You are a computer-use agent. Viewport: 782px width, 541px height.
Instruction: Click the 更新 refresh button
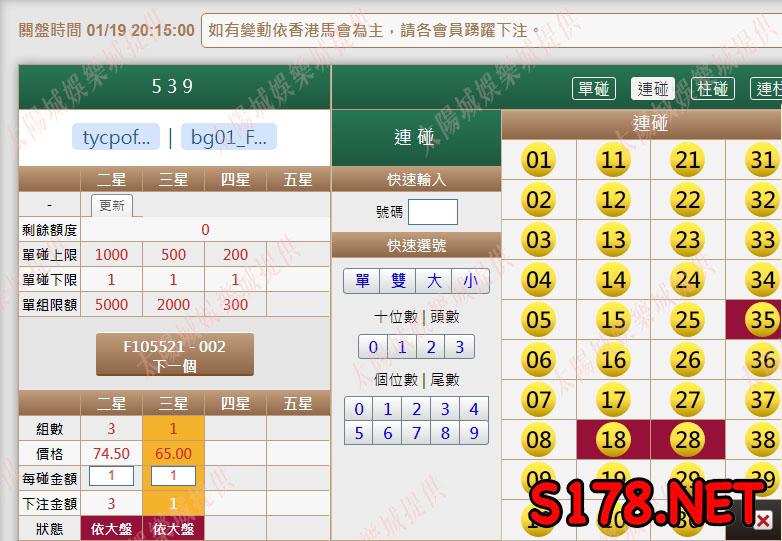[112, 205]
